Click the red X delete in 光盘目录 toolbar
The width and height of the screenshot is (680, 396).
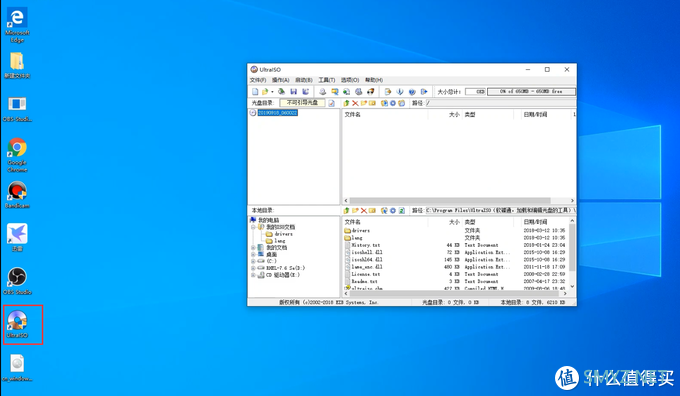tap(355, 103)
